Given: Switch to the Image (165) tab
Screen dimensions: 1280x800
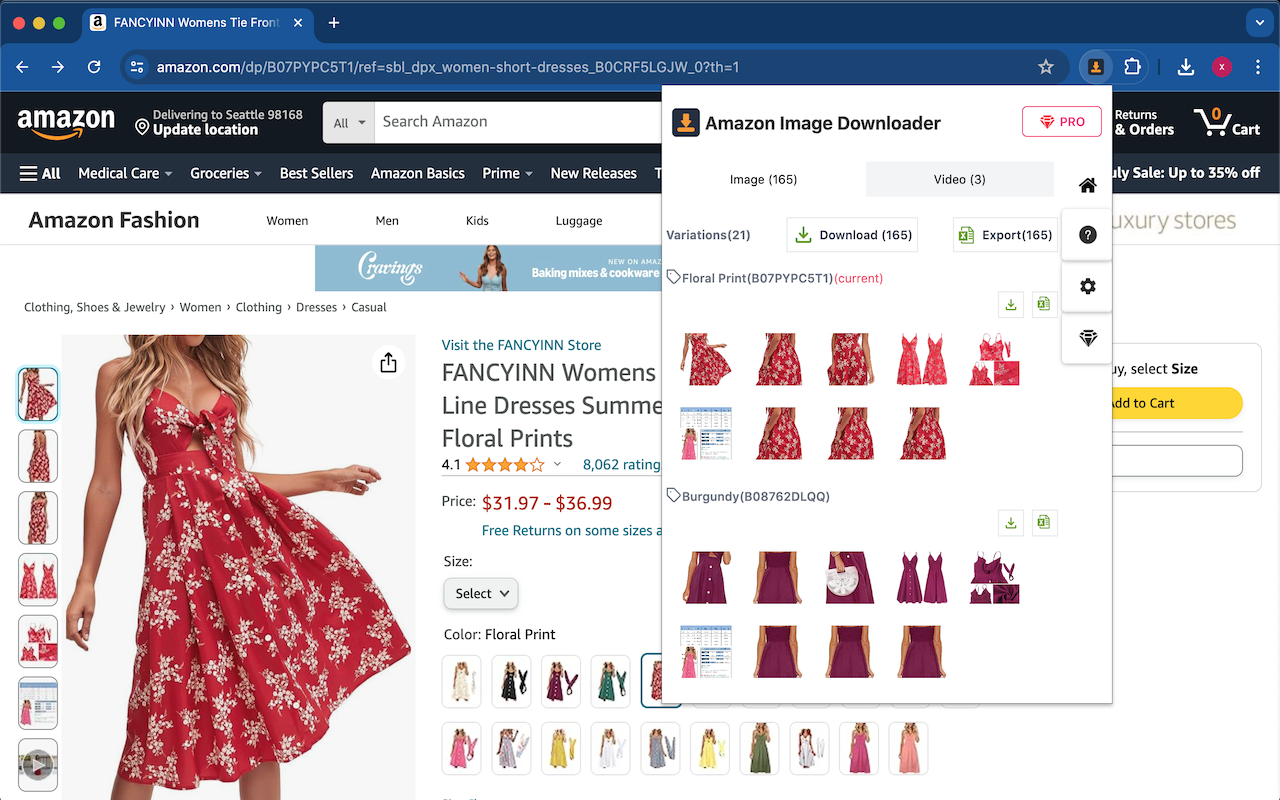Looking at the screenshot, I should pos(763,179).
